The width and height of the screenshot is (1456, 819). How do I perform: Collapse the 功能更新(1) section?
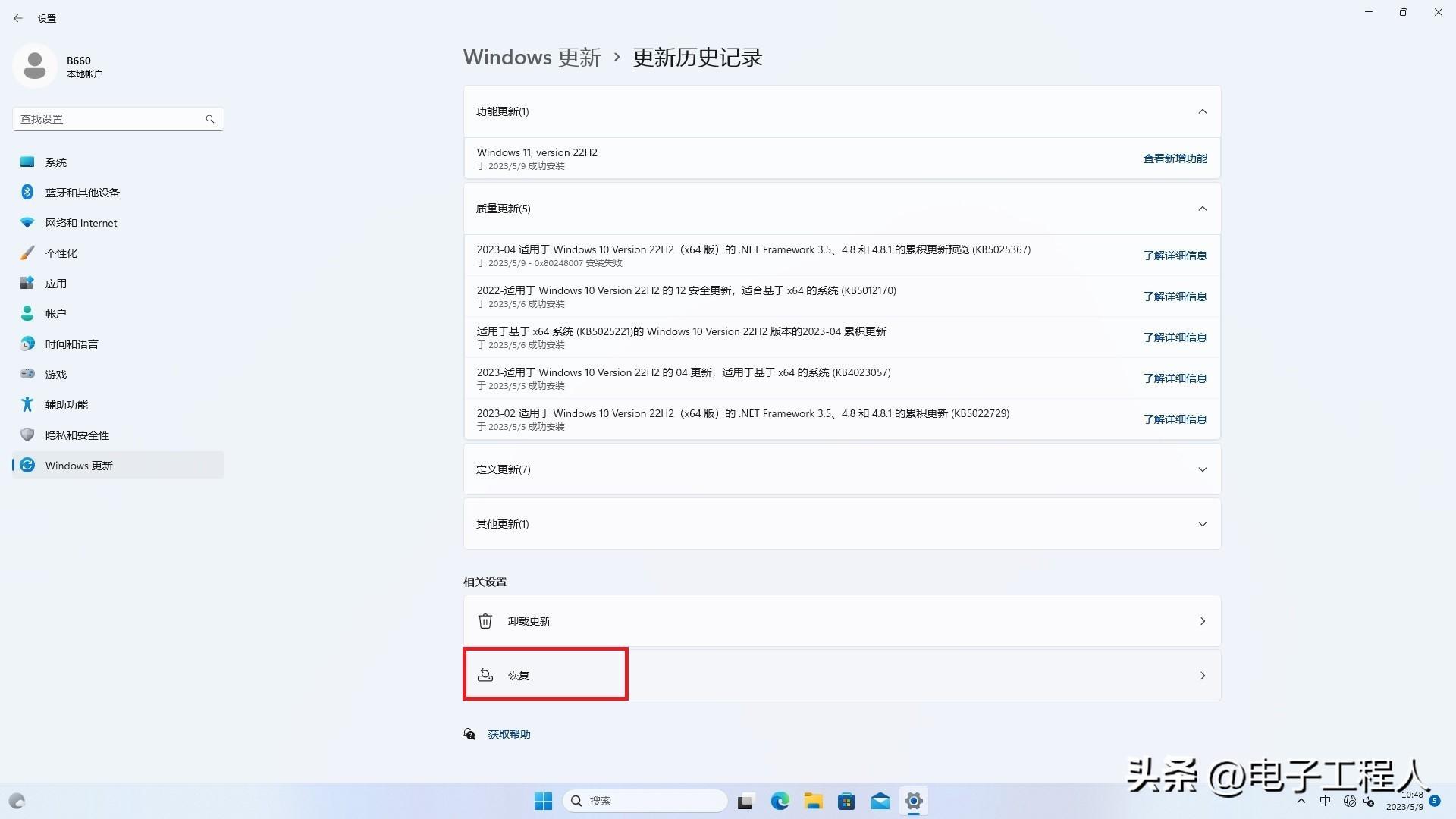1202,111
